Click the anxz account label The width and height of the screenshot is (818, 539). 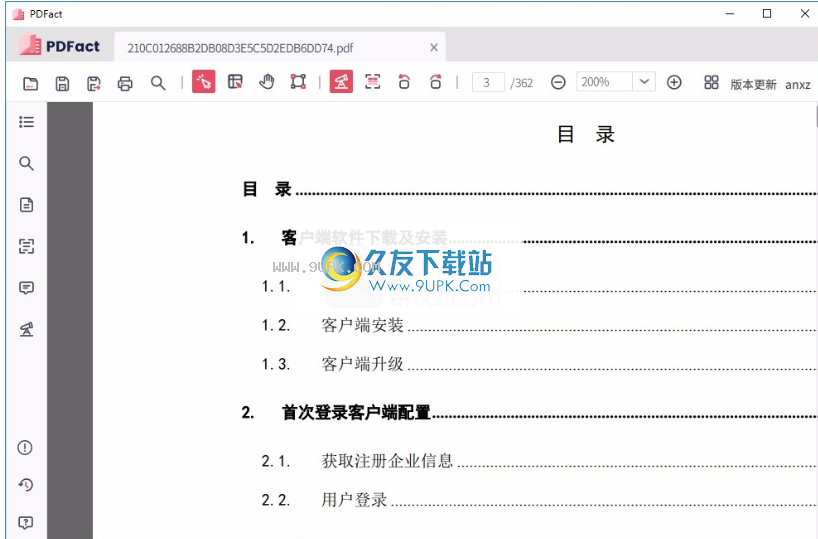(798, 85)
